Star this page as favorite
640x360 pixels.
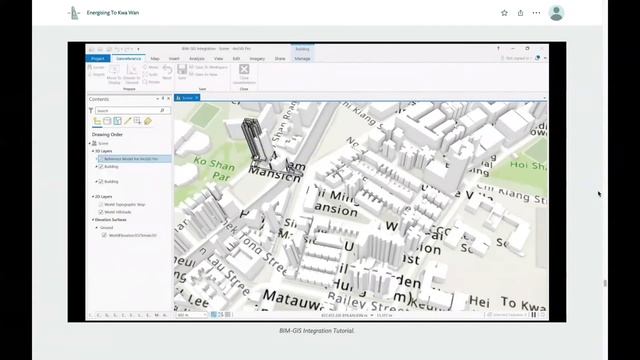504,13
